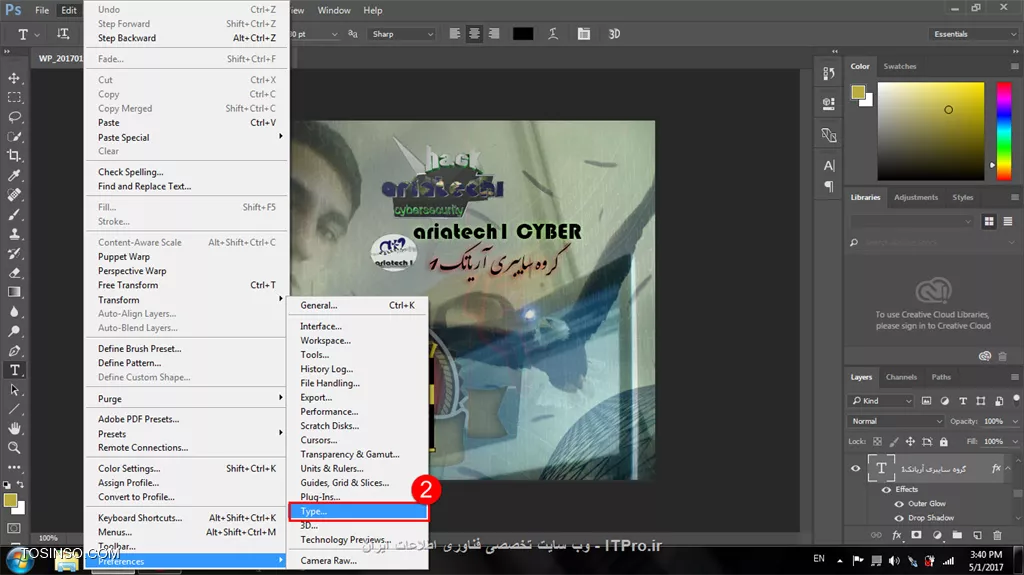Hide the text layer with eye icon
The height and width of the screenshot is (575, 1024).
point(856,468)
